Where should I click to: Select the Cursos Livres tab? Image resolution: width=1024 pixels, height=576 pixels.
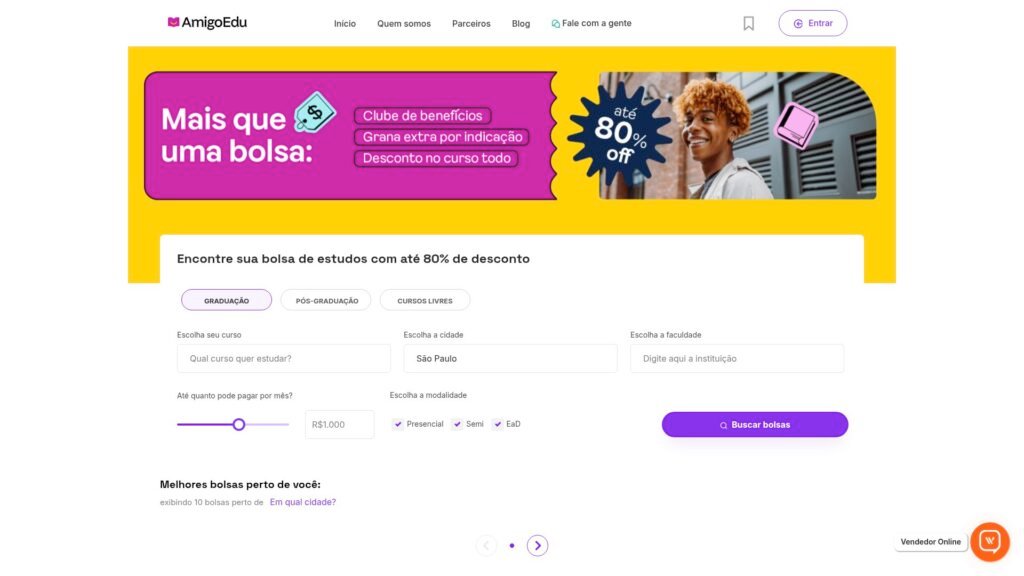coord(424,300)
